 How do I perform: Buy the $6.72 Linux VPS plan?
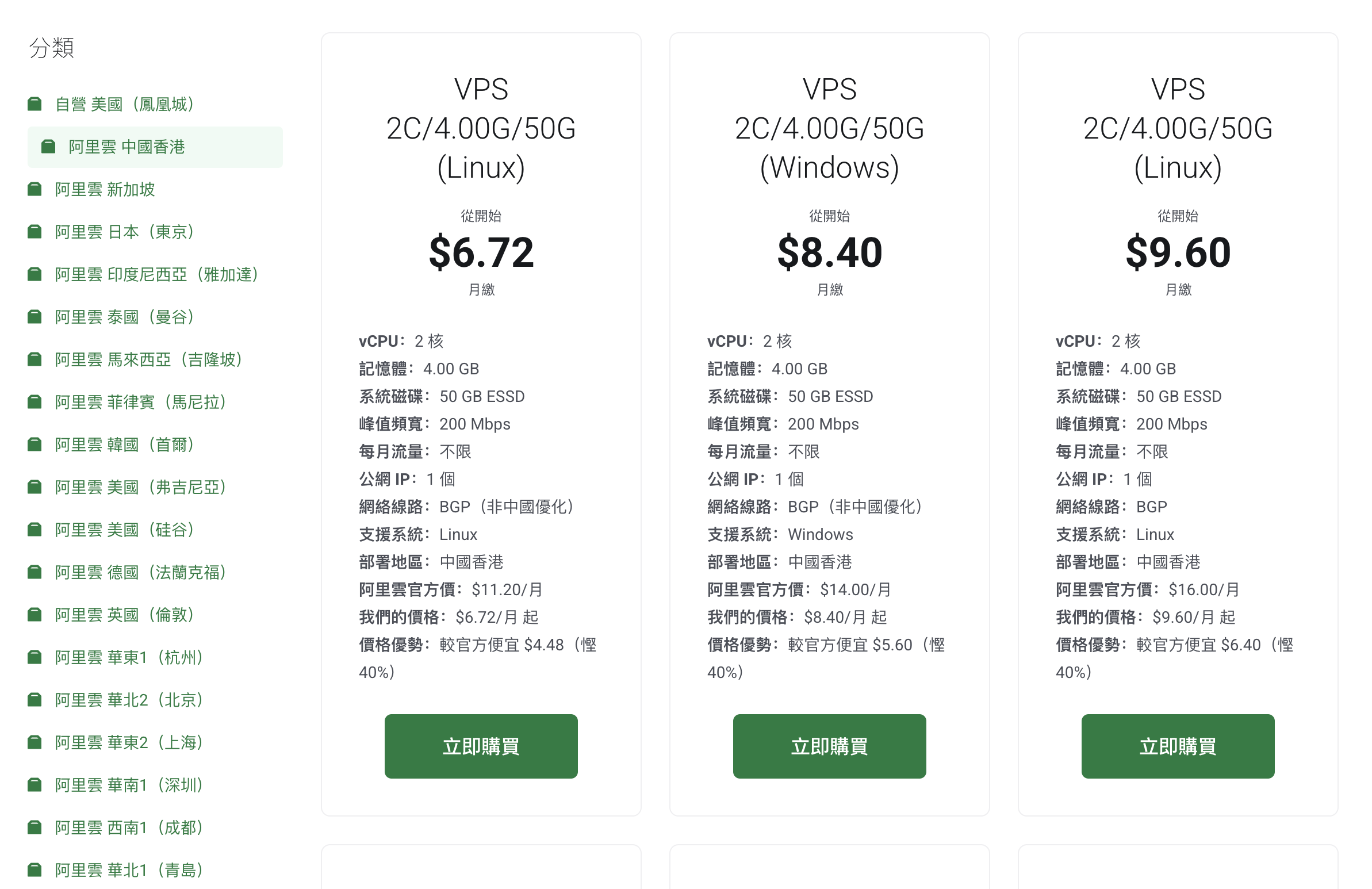click(x=481, y=746)
